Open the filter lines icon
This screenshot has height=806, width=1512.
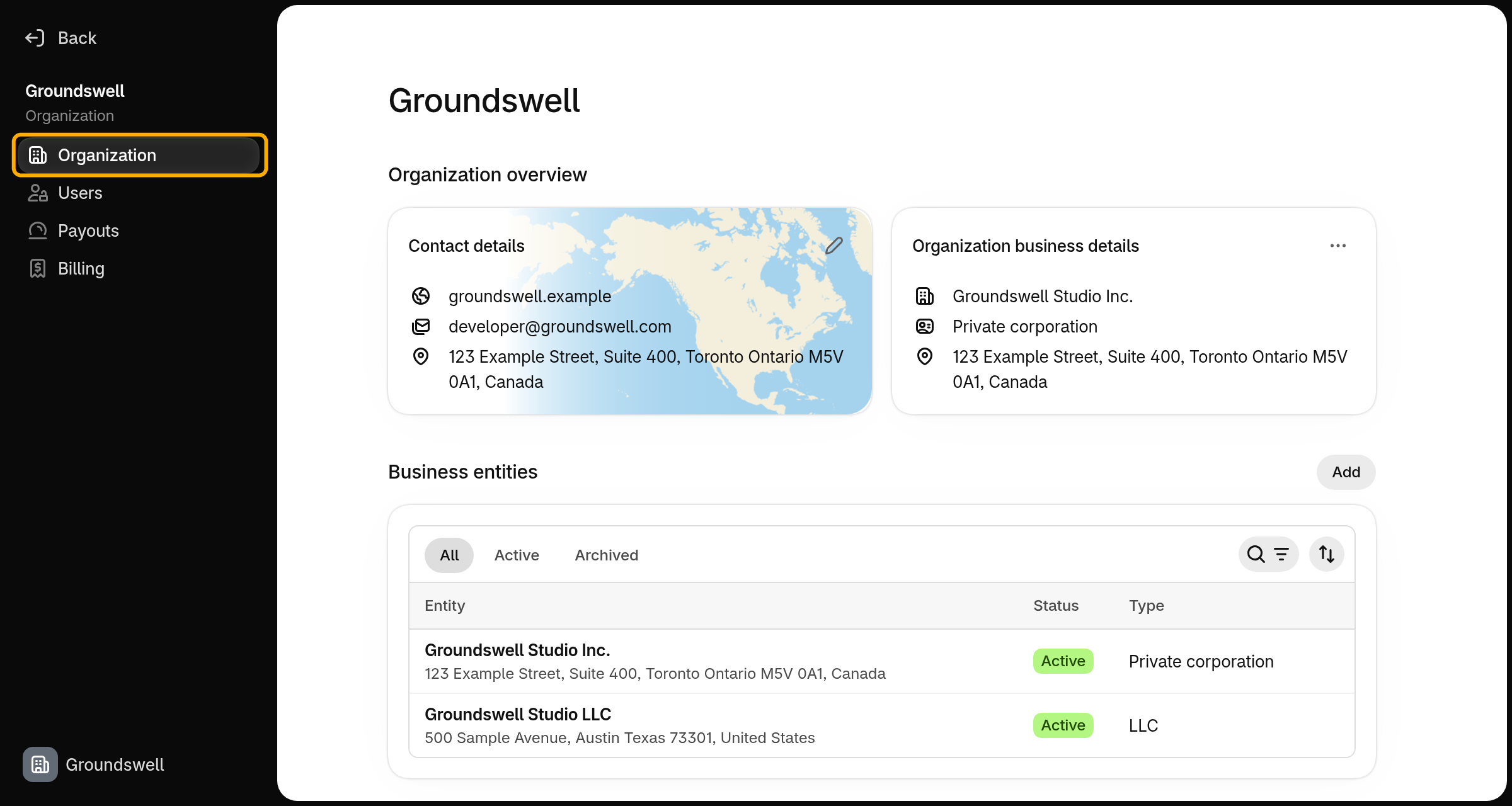(1281, 554)
